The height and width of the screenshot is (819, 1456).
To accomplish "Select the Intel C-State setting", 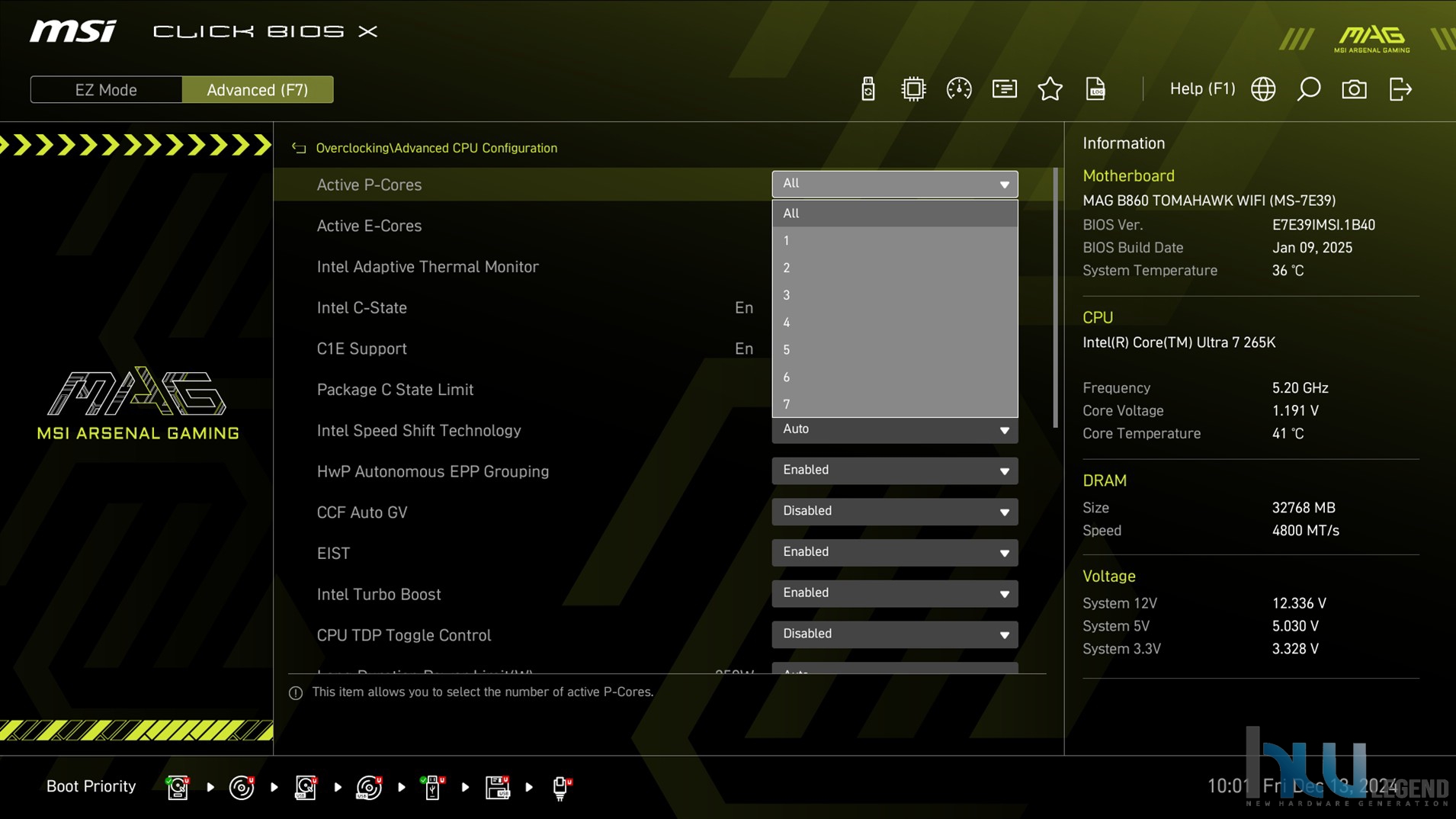I will click(362, 308).
